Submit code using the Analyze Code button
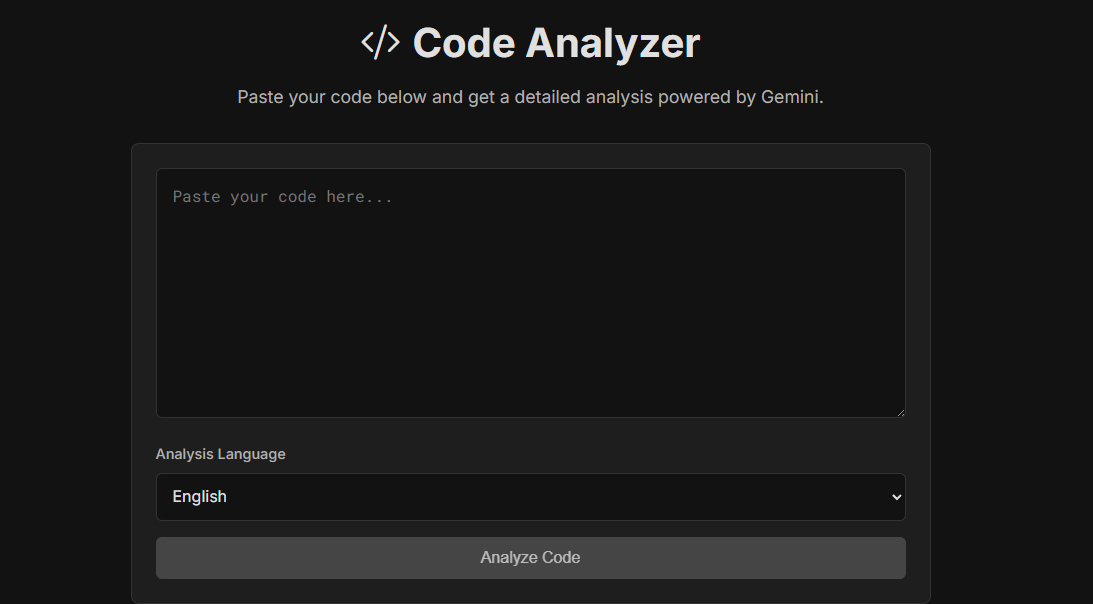This screenshot has width=1093, height=604. [x=530, y=558]
